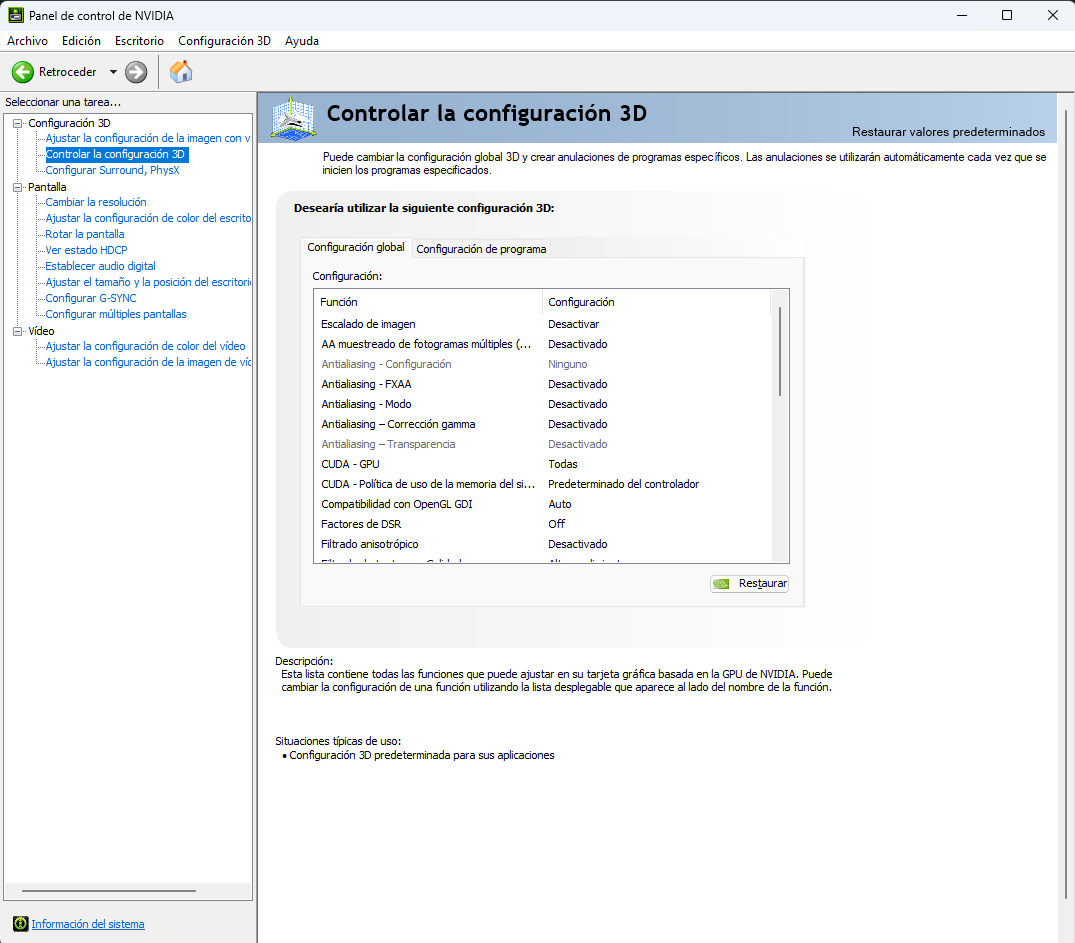Open Configurar múltiples pantallas
This screenshot has width=1075, height=943.
point(116,314)
